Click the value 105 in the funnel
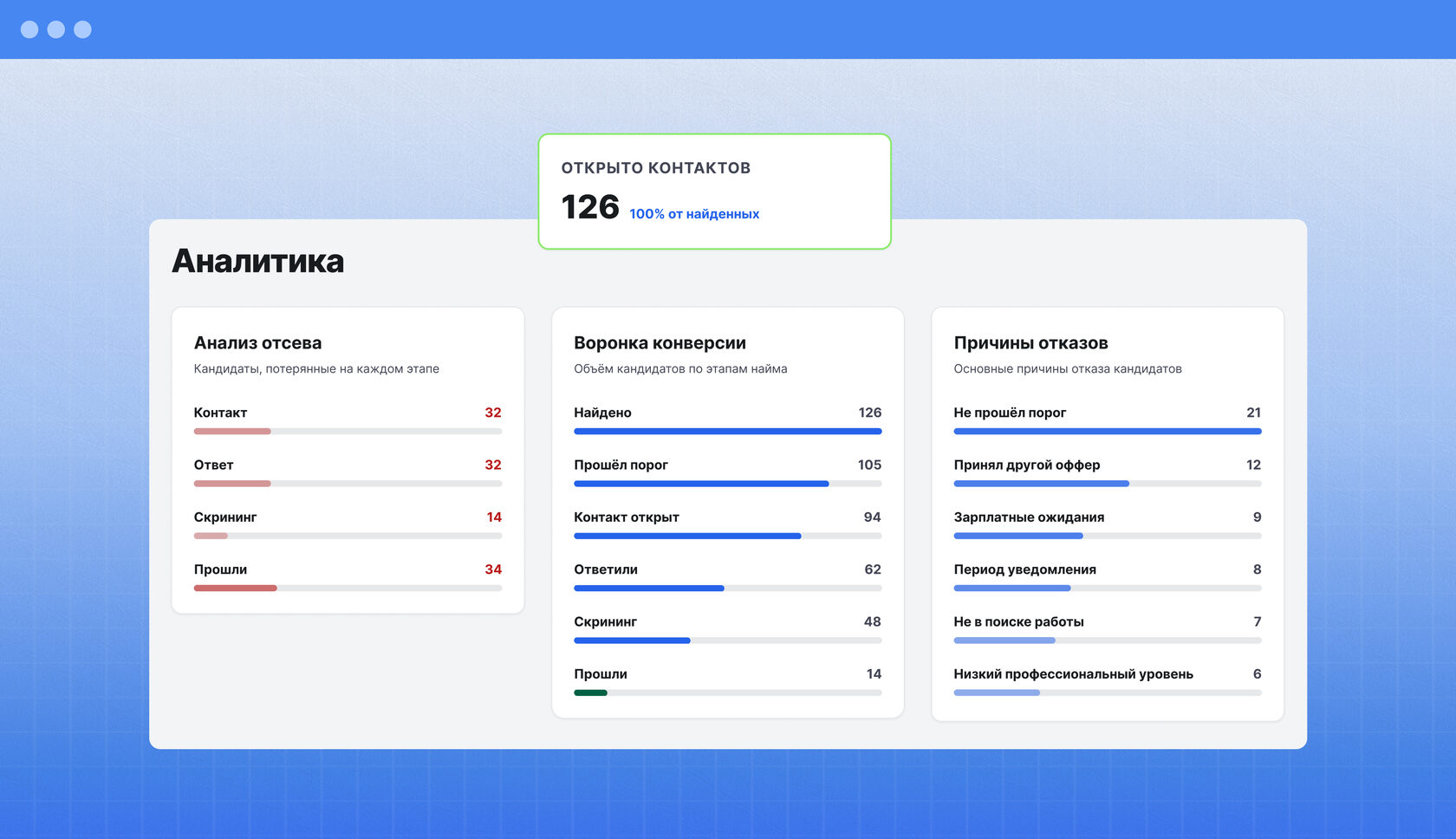 click(869, 465)
